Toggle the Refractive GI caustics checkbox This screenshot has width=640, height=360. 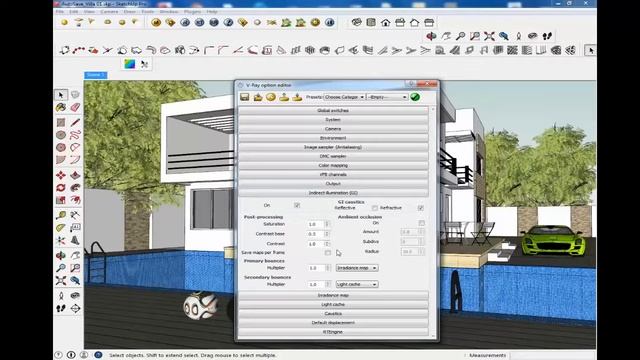[x=420, y=208]
